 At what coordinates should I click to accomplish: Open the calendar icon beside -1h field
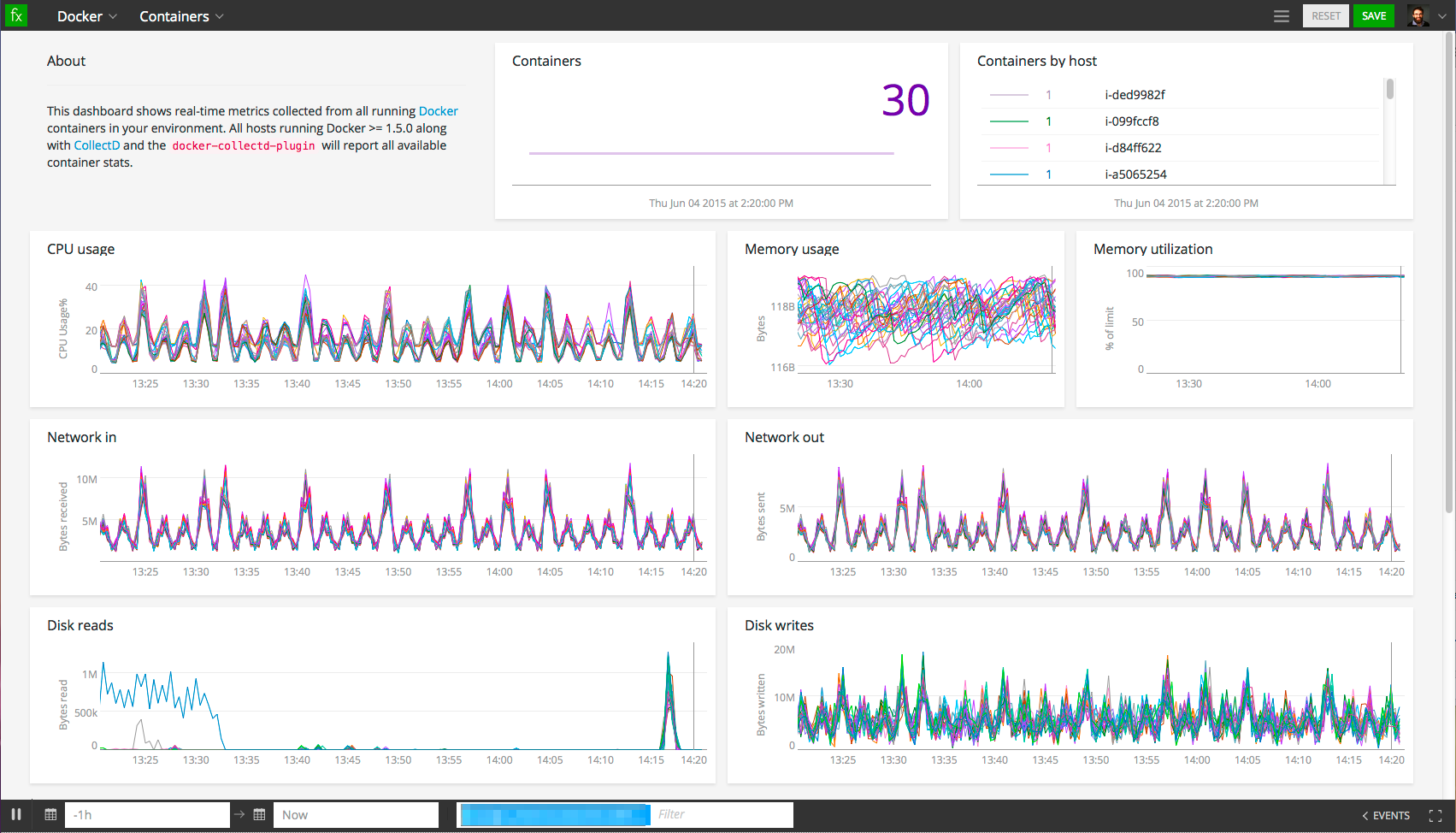(x=50, y=815)
